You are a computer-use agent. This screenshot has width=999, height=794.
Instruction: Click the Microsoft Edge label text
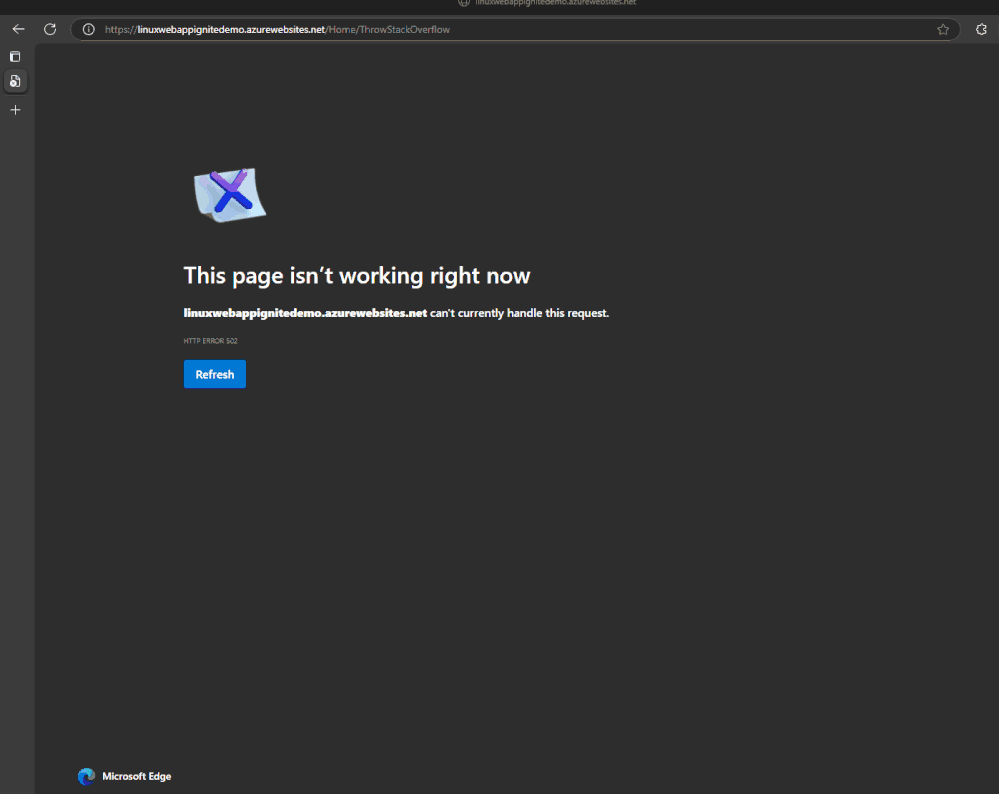click(136, 776)
